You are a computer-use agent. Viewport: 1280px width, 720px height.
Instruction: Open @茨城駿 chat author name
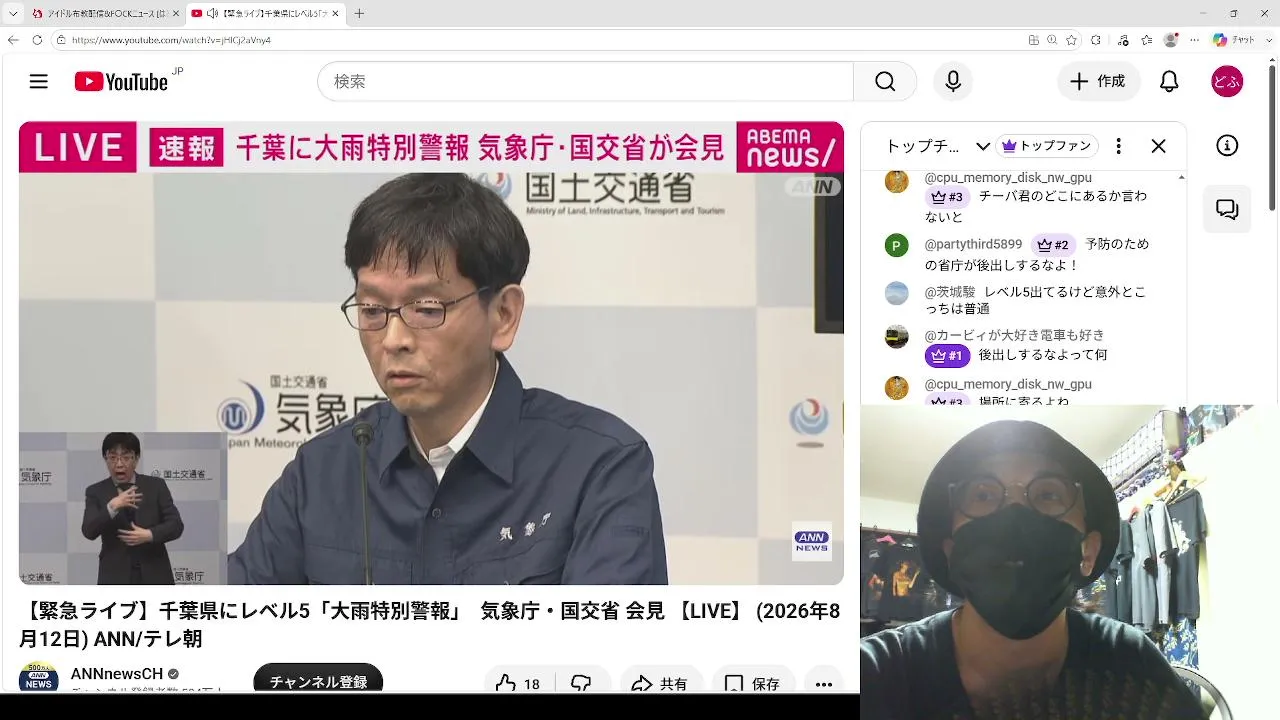click(x=950, y=292)
